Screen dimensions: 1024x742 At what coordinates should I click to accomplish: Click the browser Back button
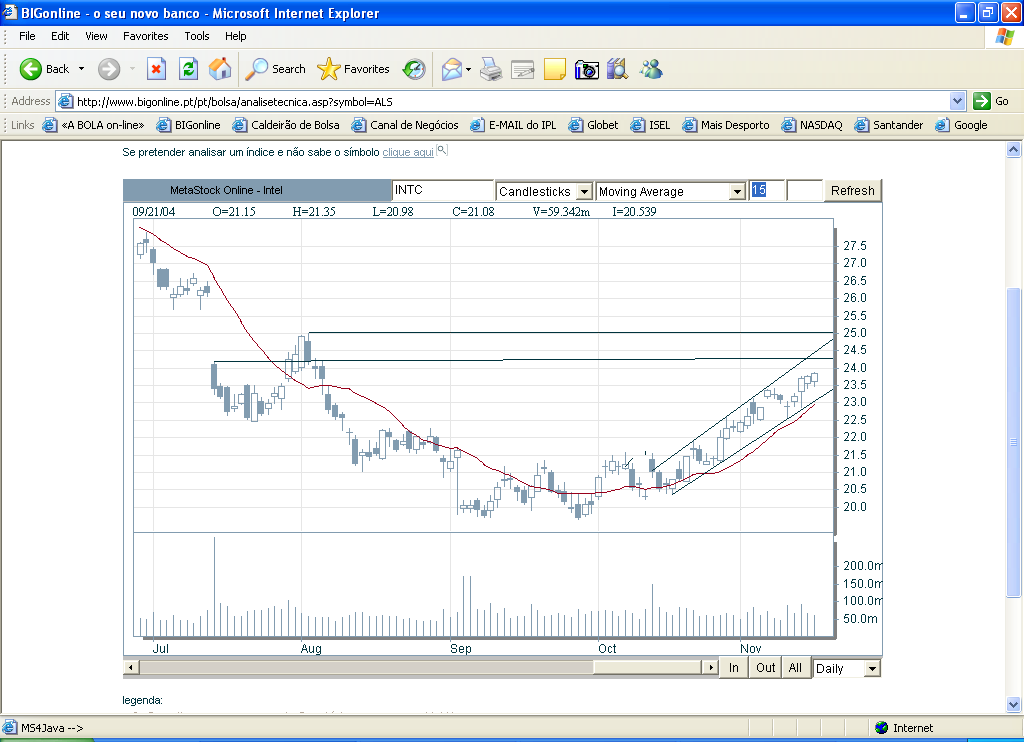pyautogui.click(x=44, y=69)
